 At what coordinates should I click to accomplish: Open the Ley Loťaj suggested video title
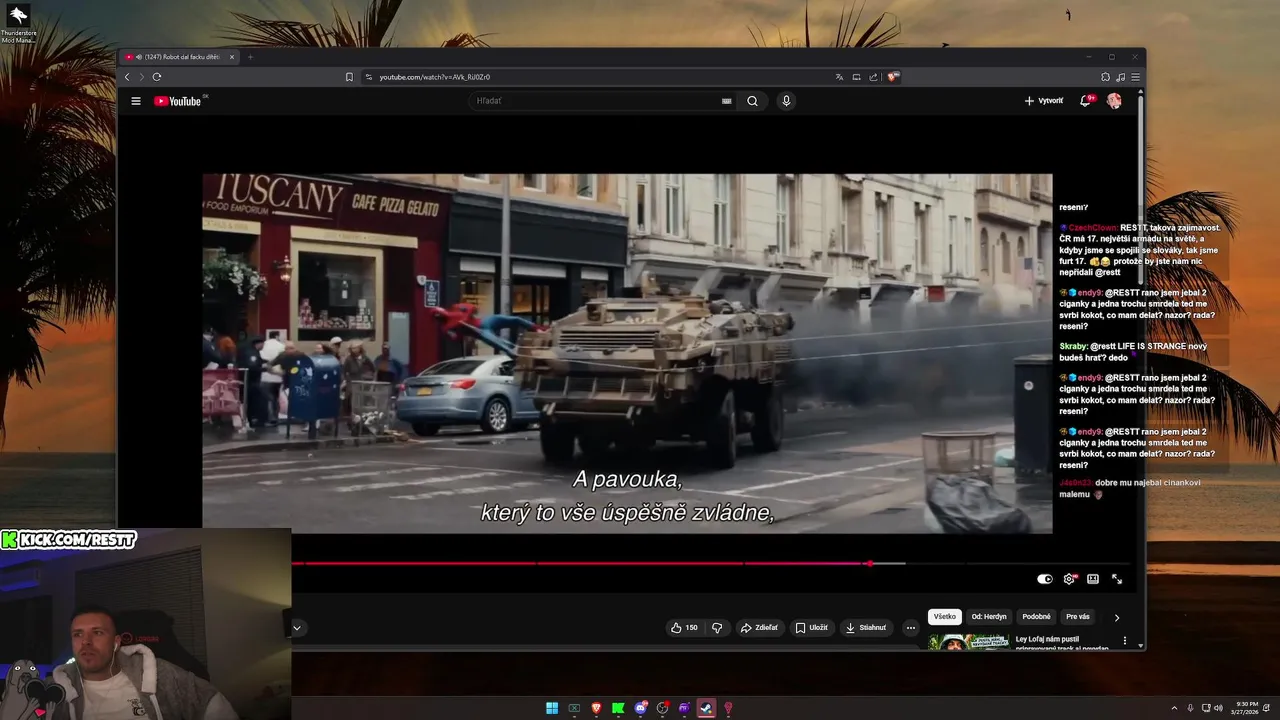pyautogui.click(x=1062, y=643)
